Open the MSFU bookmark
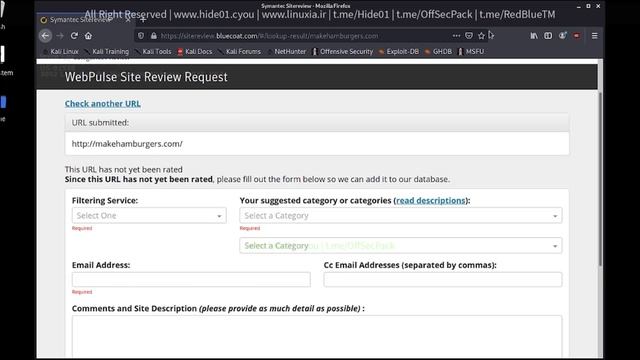The width and height of the screenshot is (640, 360). (x=471, y=51)
